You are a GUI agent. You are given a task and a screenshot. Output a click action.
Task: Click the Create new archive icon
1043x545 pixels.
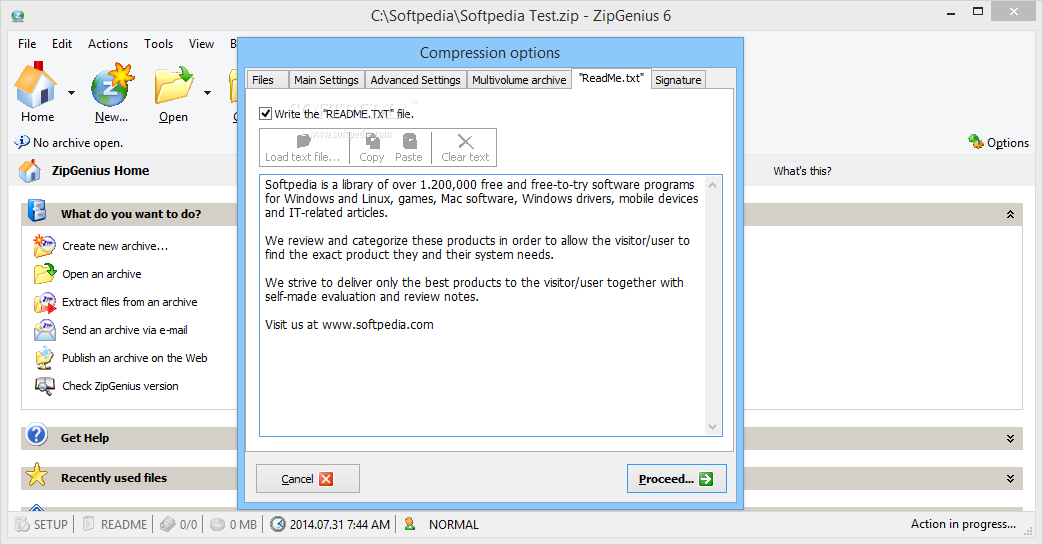(x=45, y=246)
